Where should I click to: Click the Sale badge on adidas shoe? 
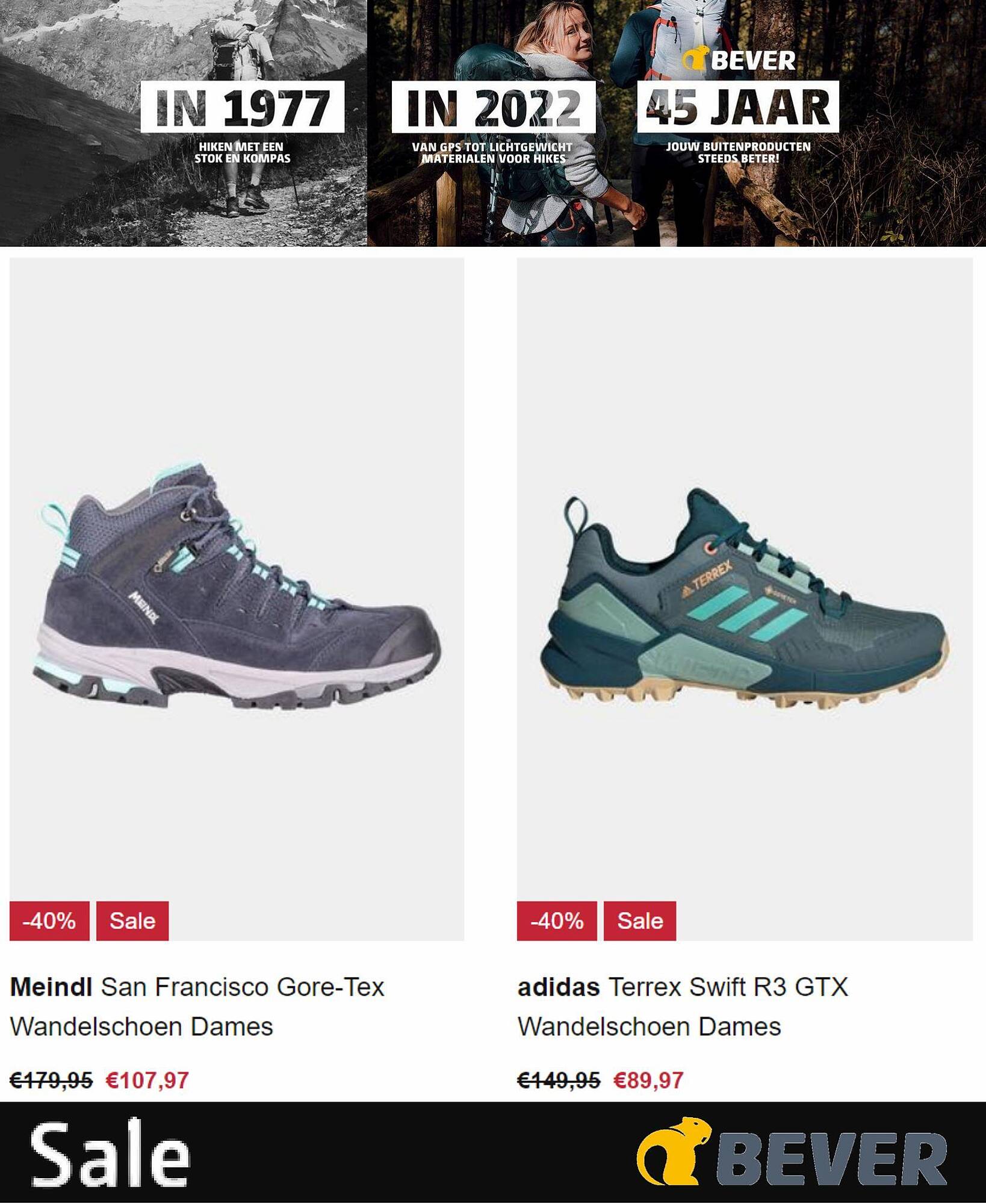[x=640, y=920]
